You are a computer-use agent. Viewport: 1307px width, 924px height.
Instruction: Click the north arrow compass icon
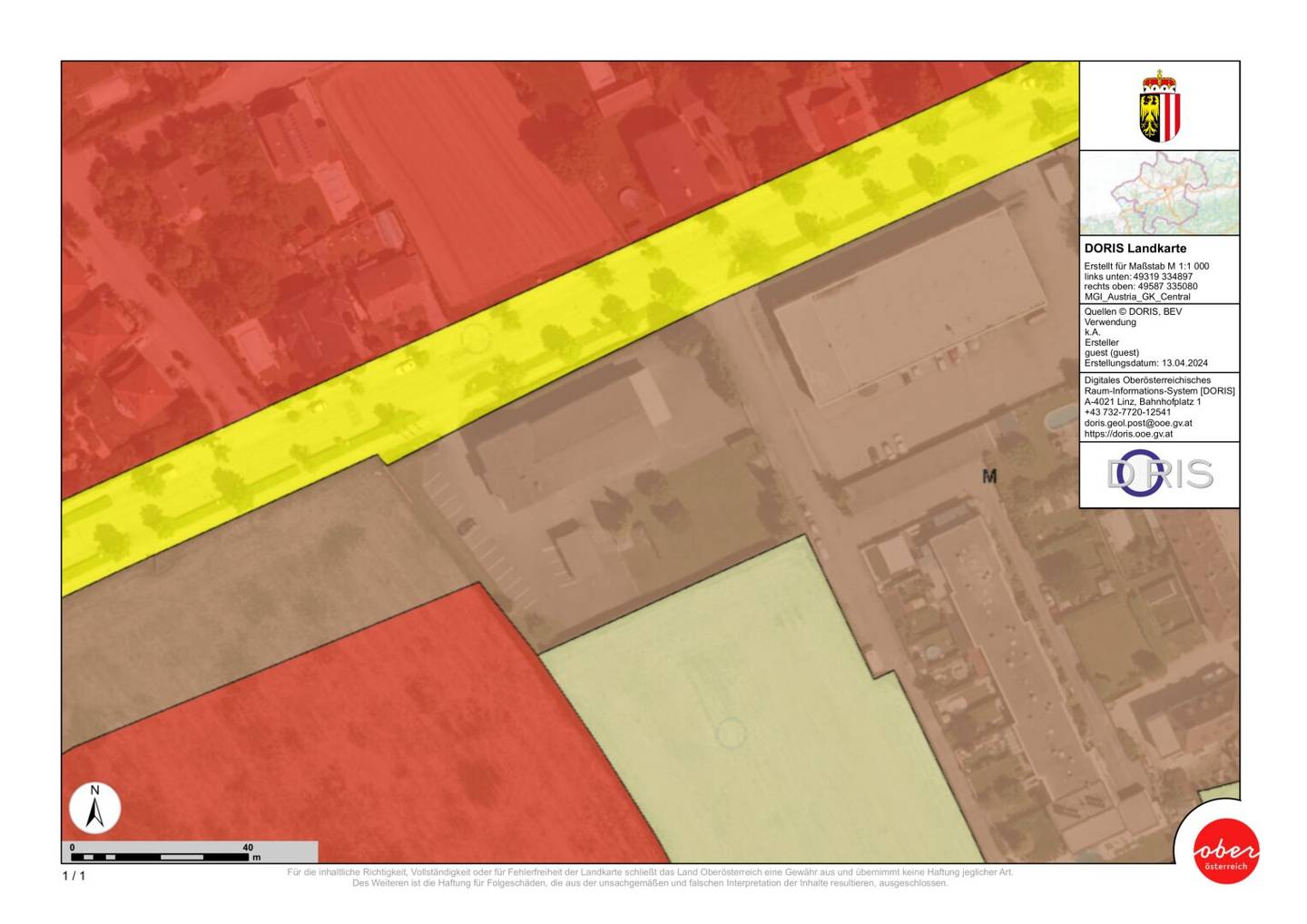tap(94, 808)
